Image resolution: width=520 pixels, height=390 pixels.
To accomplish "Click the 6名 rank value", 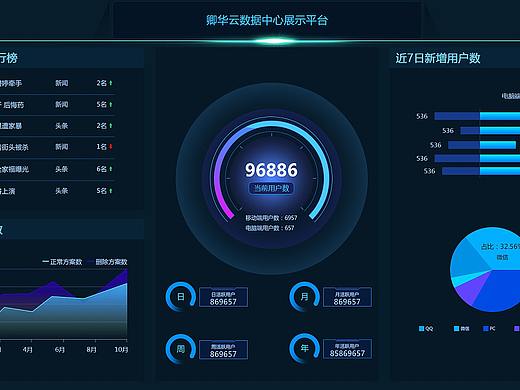I will pos(101,169).
